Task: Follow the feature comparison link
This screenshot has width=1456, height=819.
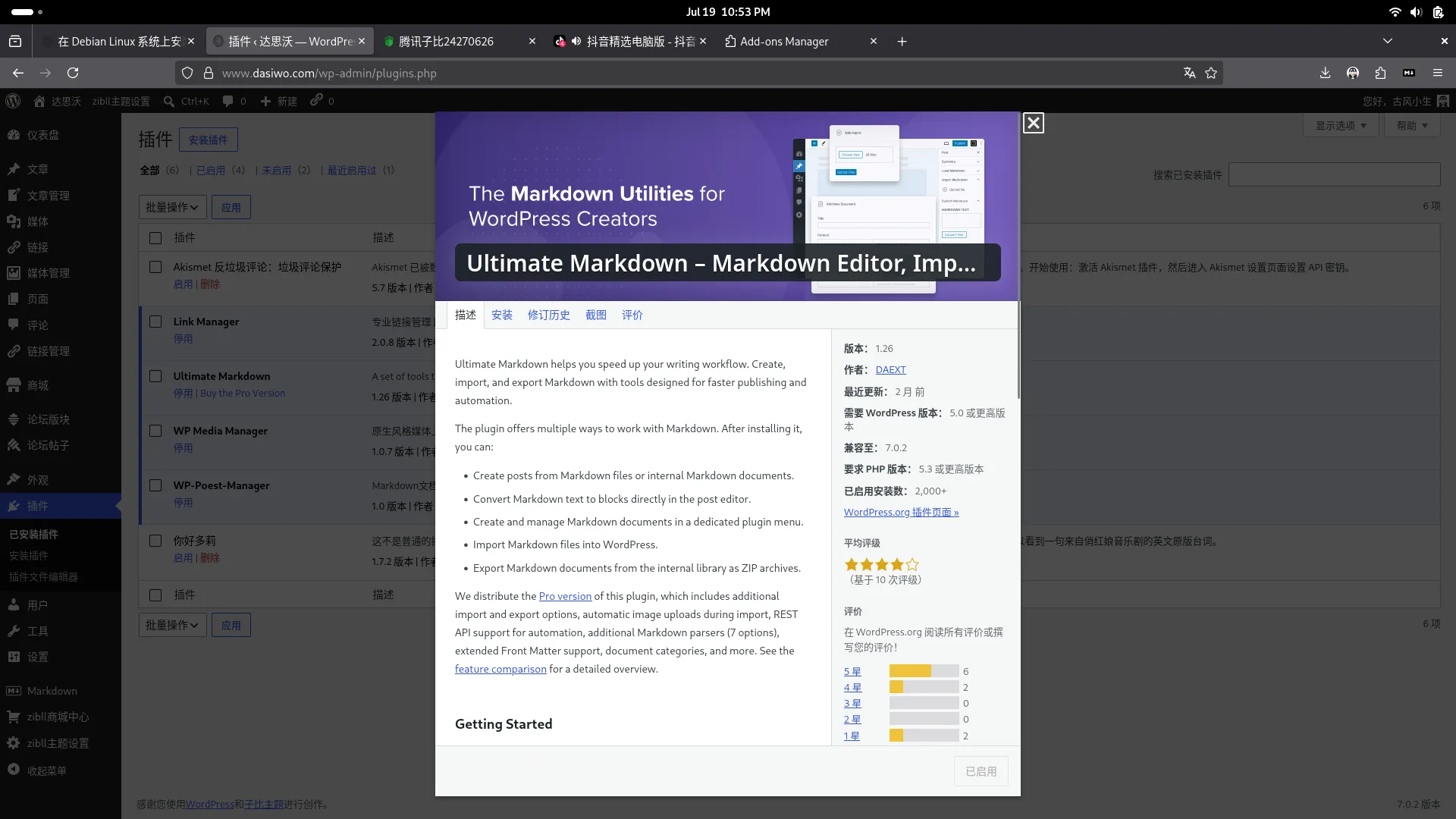Action: (x=500, y=670)
